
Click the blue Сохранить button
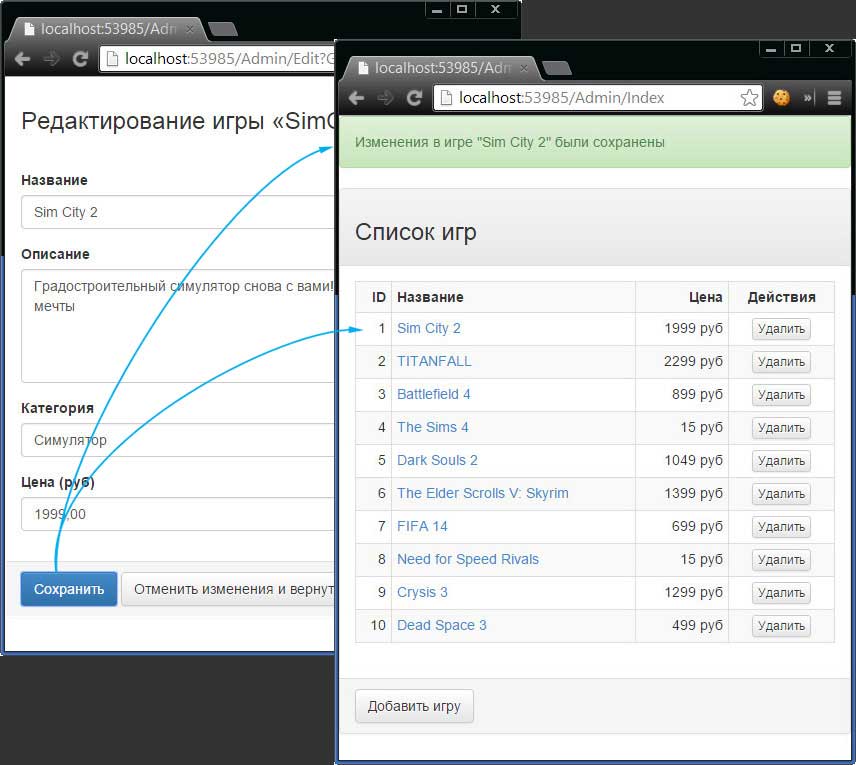click(x=69, y=589)
